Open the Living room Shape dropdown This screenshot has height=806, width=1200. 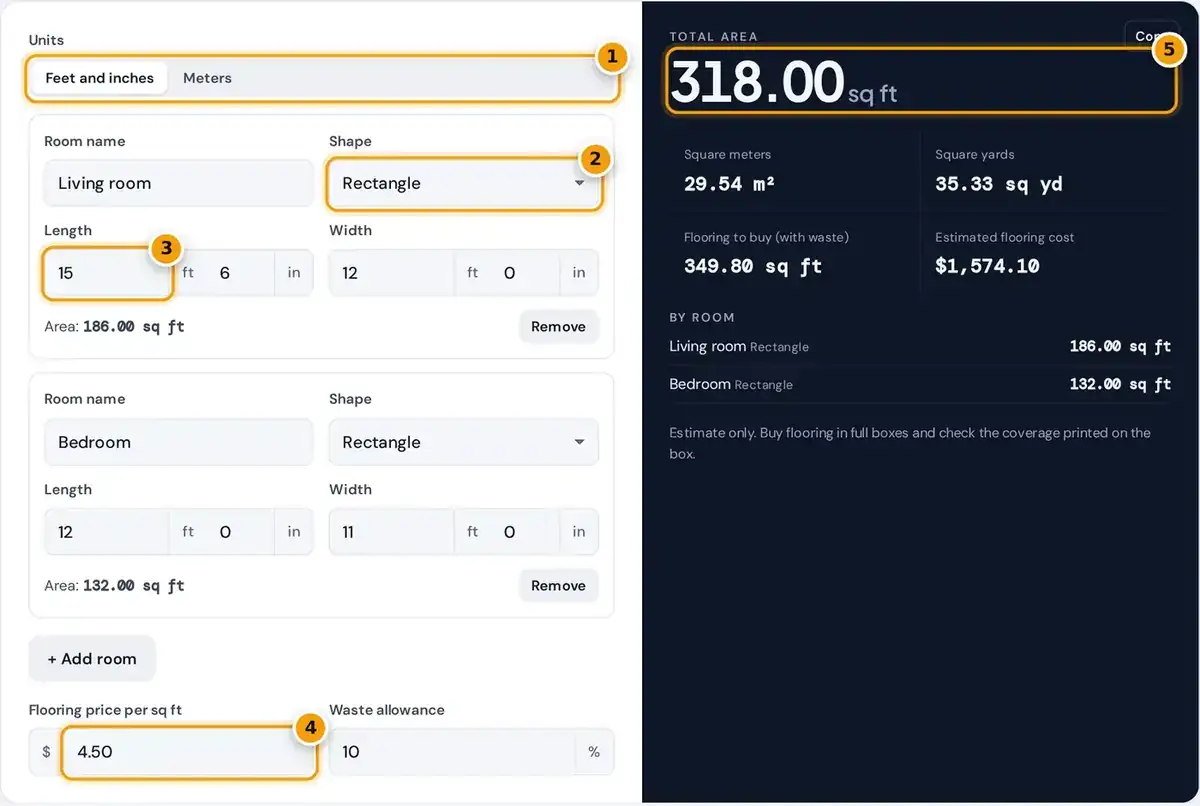(x=464, y=183)
